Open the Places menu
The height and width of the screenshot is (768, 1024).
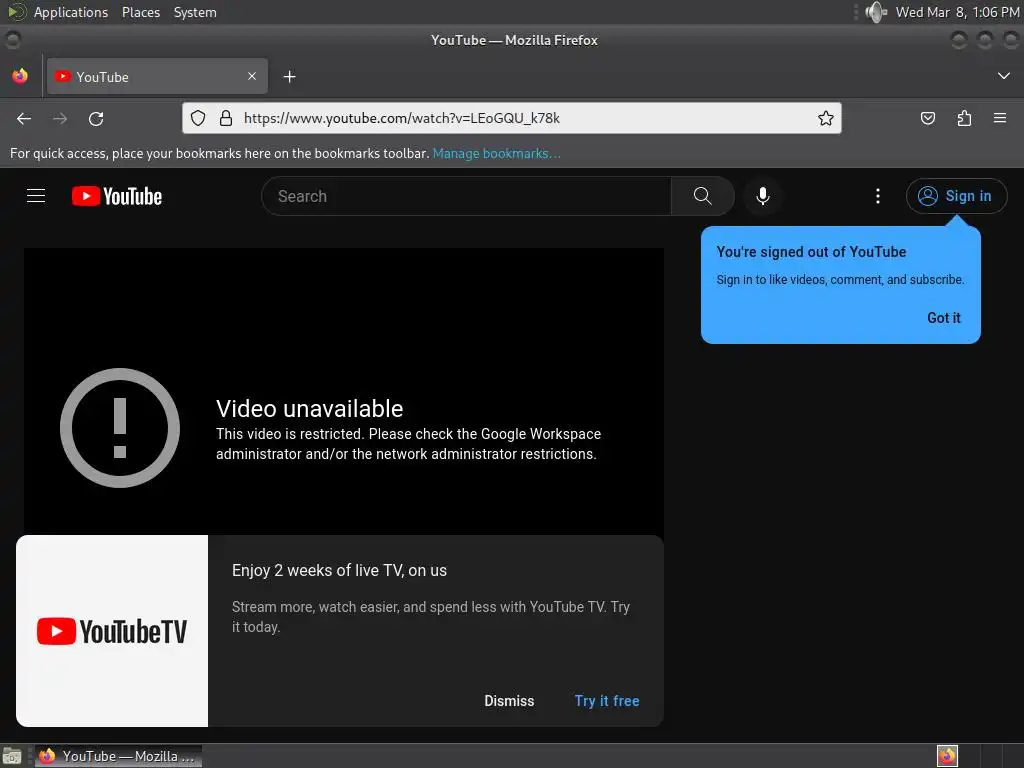click(x=141, y=12)
